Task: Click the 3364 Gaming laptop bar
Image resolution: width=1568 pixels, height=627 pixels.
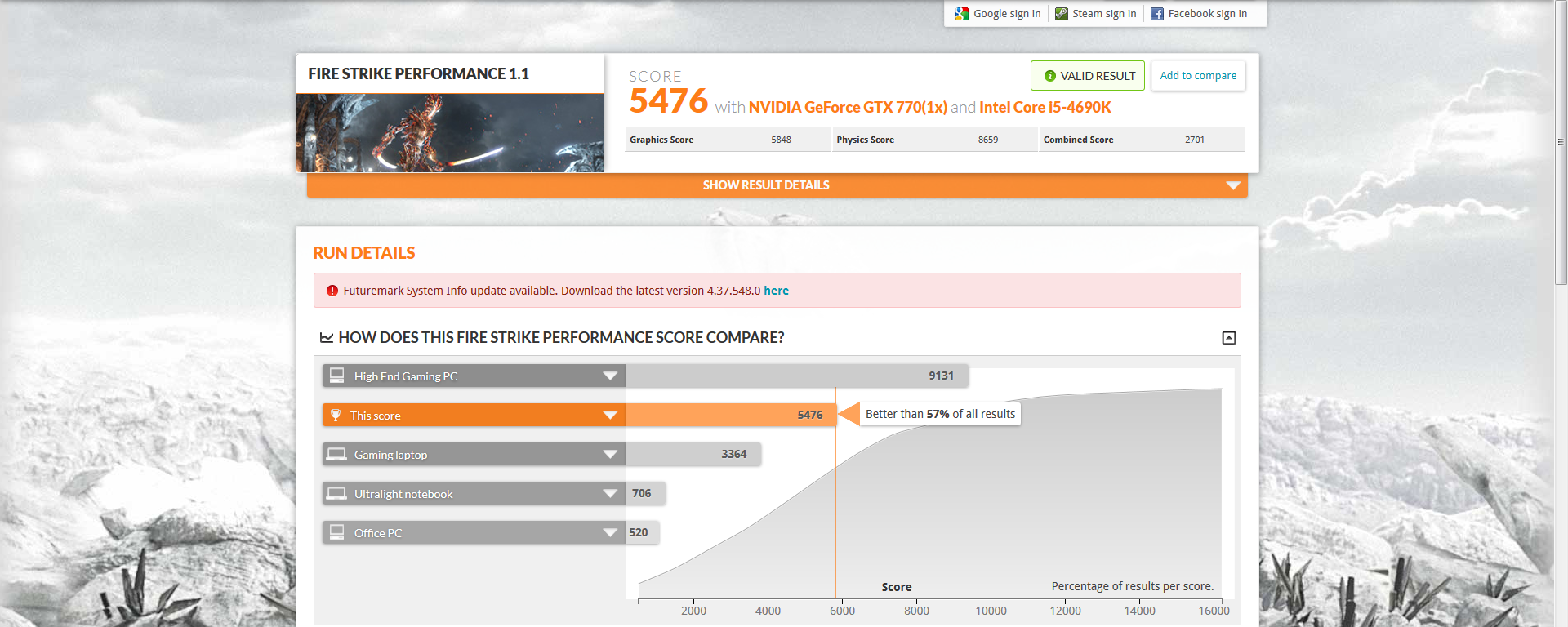Action: coord(693,455)
